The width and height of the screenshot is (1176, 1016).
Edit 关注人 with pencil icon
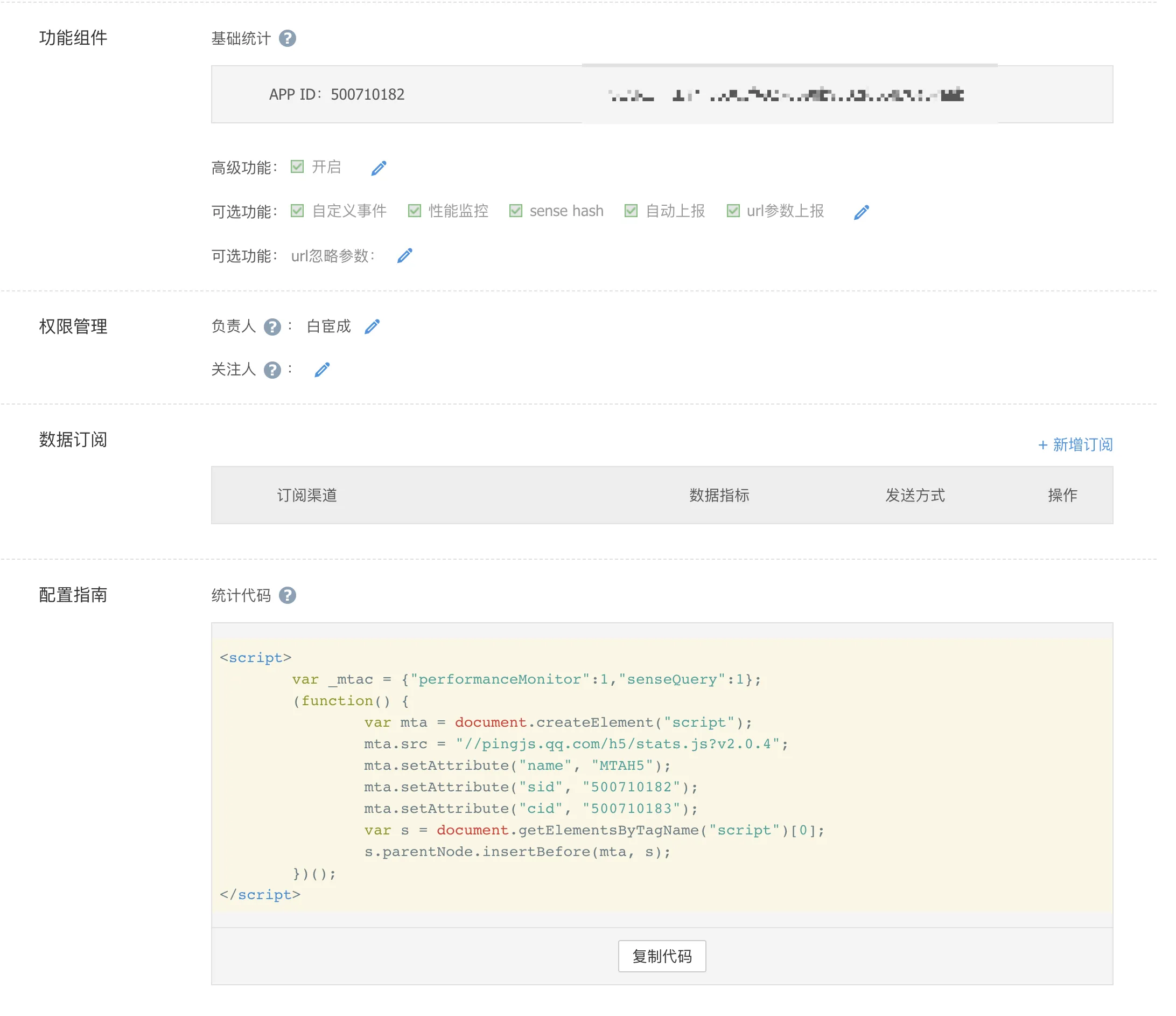tap(322, 370)
